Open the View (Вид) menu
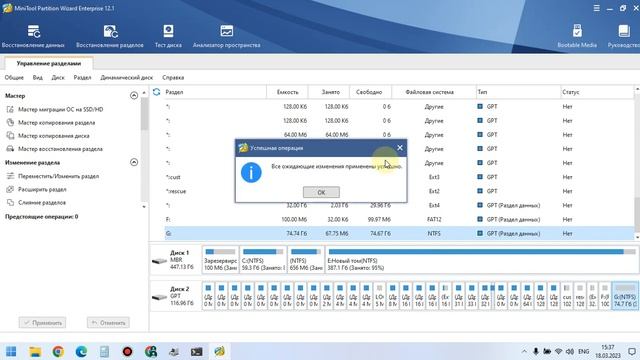 pos(38,78)
